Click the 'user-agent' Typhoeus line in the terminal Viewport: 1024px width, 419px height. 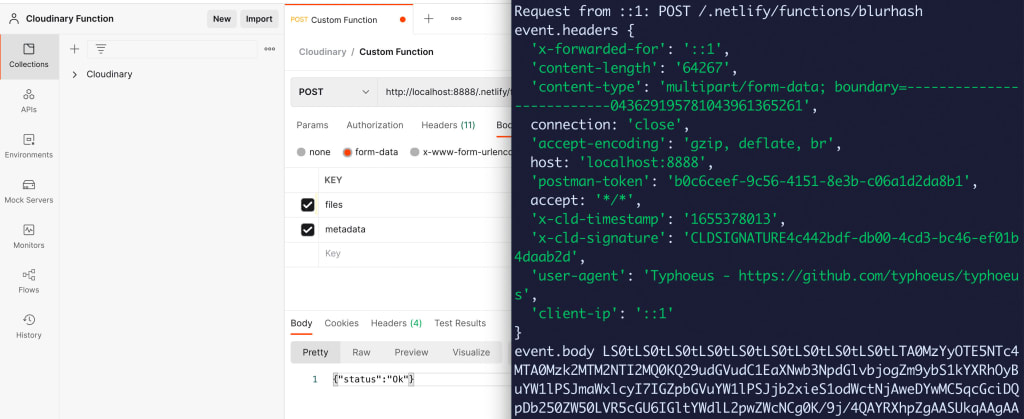point(767,285)
